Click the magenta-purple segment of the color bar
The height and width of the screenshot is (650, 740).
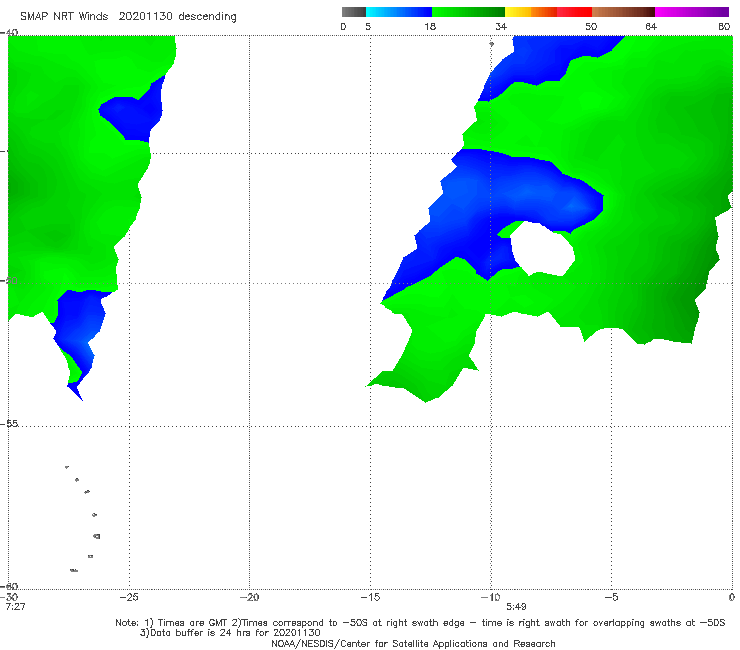pyautogui.click(x=692, y=12)
